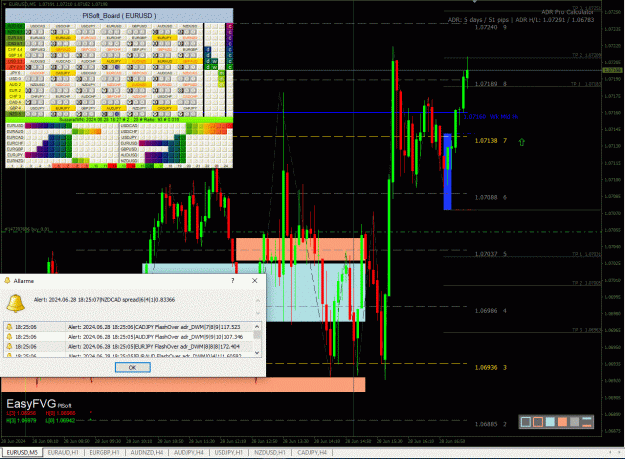Click the bell icon beside the AUDJPY alert row
Image resolution: width=625 pixels, height=459 pixels.
pyautogui.click(x=10, y=337)
